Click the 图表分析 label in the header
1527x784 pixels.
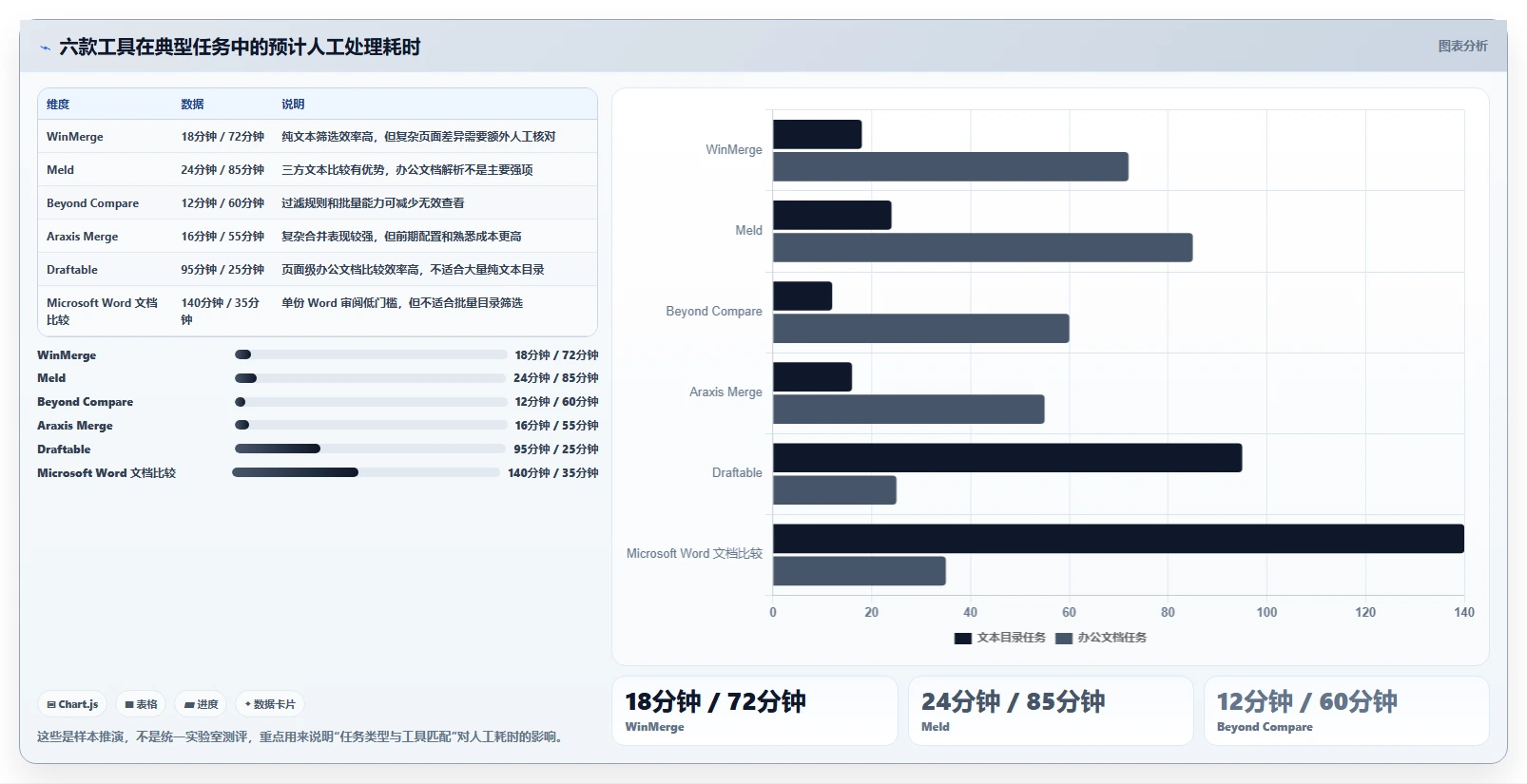[x=1462, y=46]
